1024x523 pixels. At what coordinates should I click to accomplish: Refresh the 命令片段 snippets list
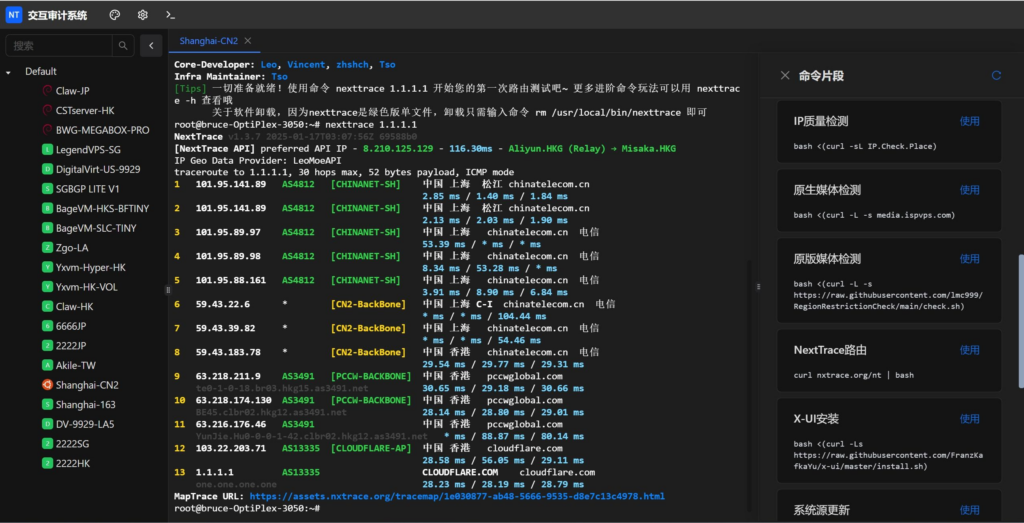point(996,75)
